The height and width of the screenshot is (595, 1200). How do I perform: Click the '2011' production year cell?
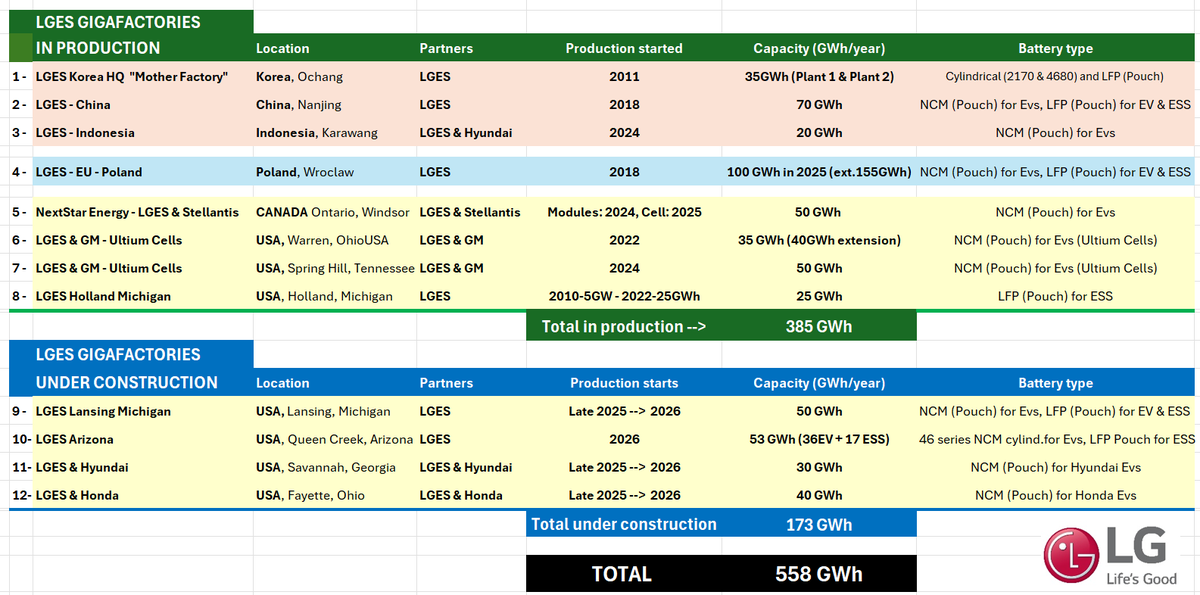pyautogui.click(x=624, y=76)
